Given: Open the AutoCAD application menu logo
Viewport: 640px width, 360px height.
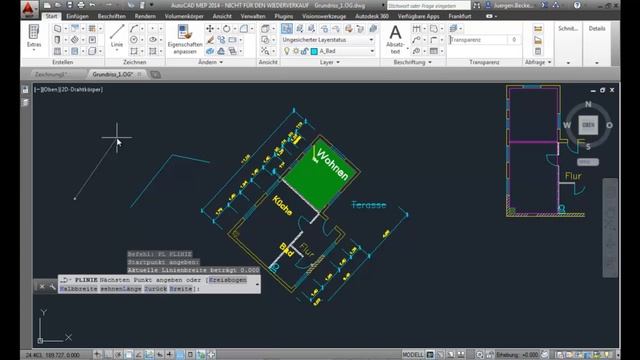Looking at the screenshot, I should [28, 8].
